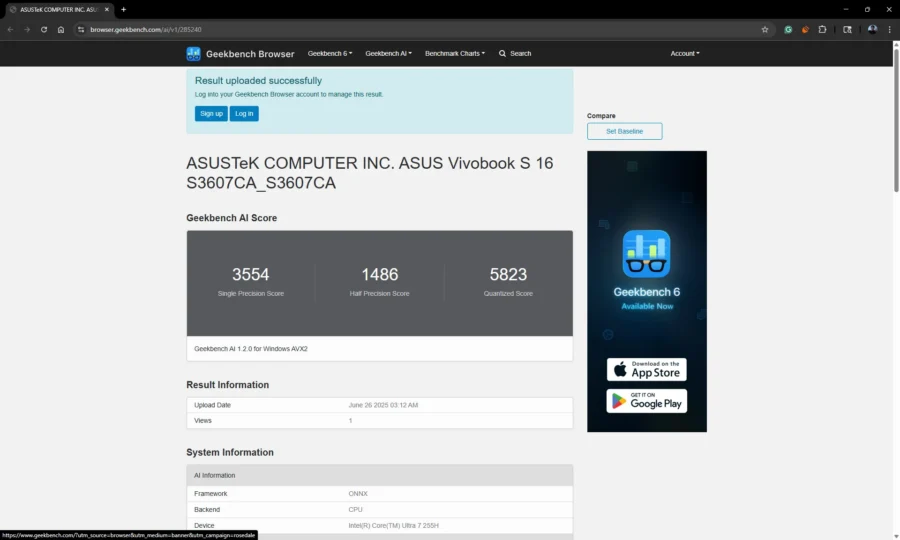This screenshot has height=540, width=900.
Task: Click the 1486 half precision score
Action: [x=379, y=274]
